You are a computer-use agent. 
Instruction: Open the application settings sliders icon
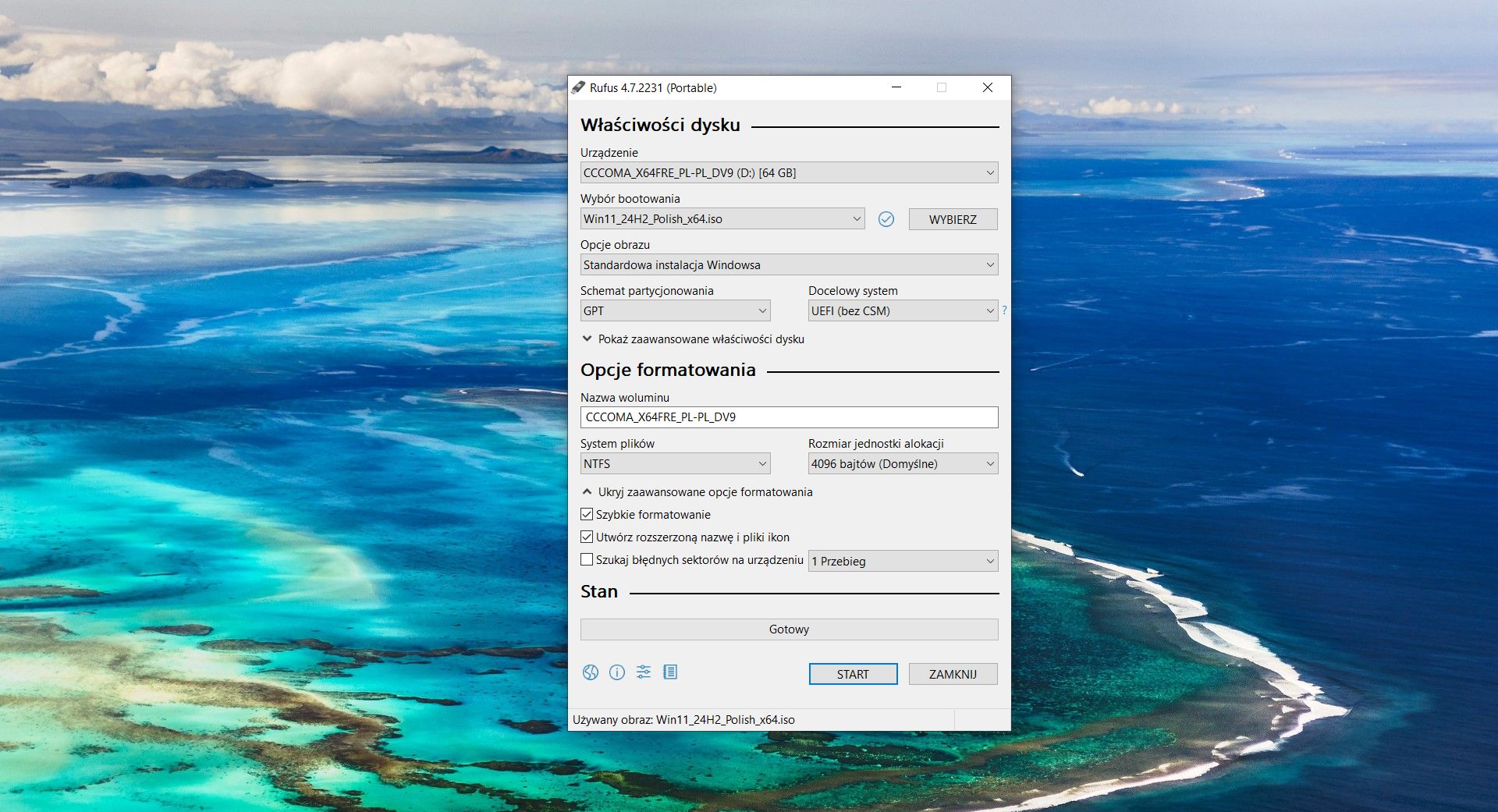click(x=644, y=672)
